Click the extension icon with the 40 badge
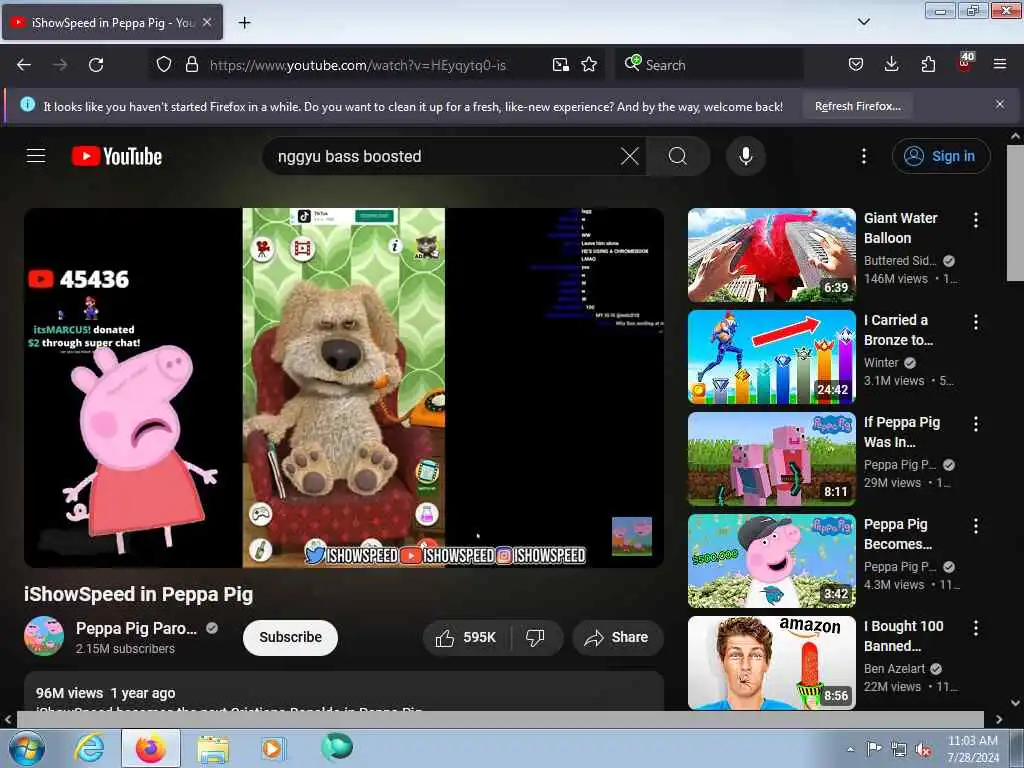The image size is (1024, 768). point(965,63)
